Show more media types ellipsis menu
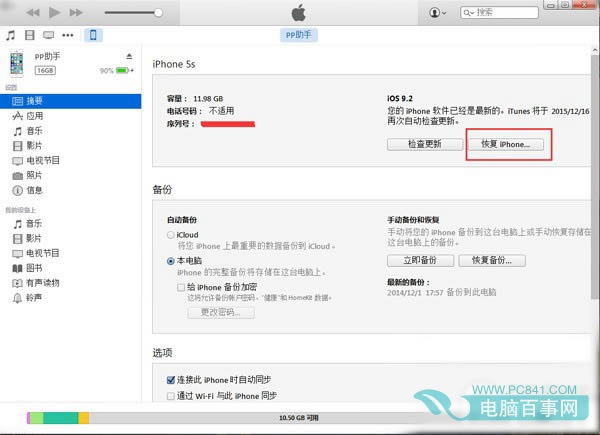Screen dimensions: 600x435 coord(68,35)
